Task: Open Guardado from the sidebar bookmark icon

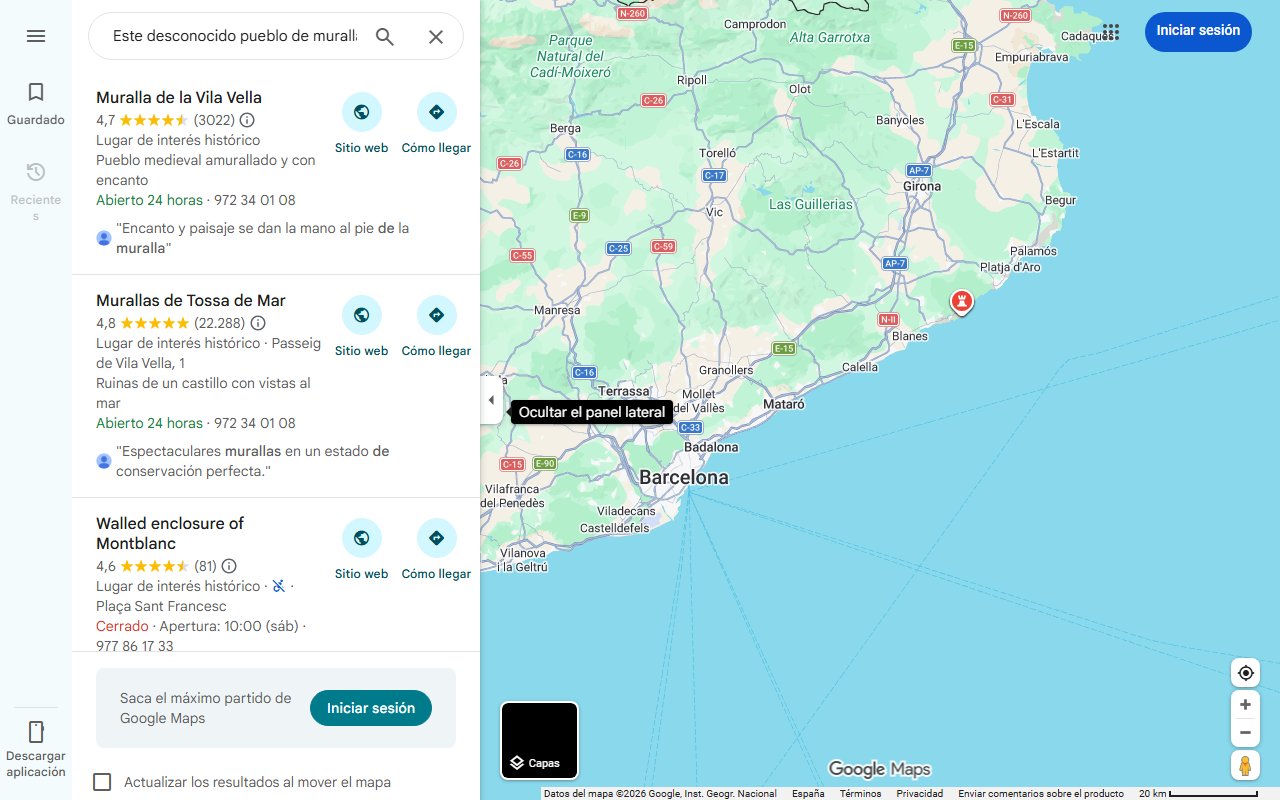Action: coord(35,91)
